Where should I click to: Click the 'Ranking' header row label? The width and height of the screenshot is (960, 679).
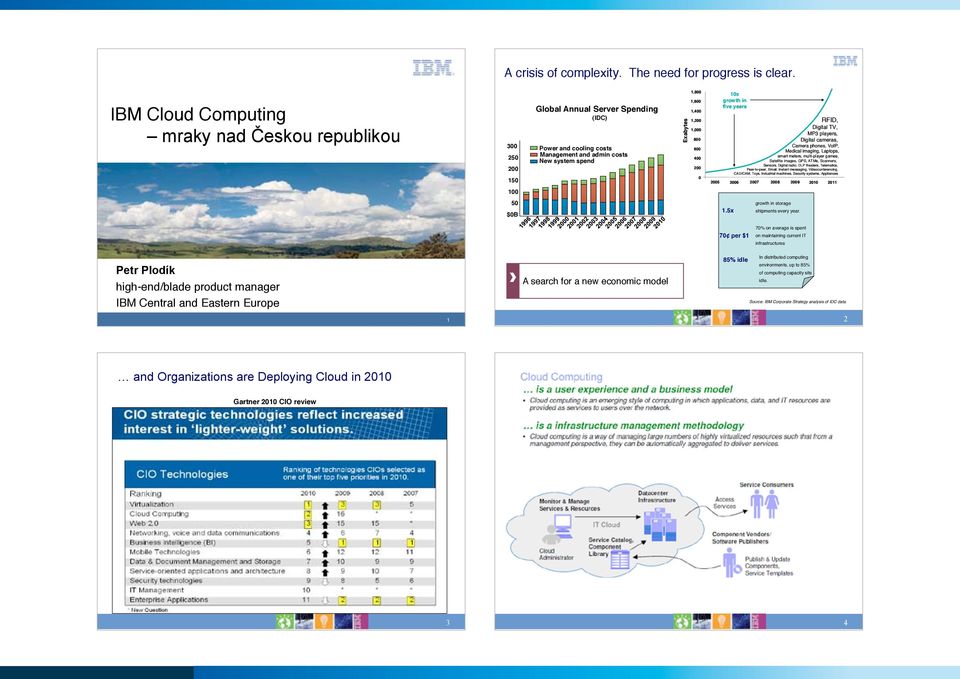point(146,493)
